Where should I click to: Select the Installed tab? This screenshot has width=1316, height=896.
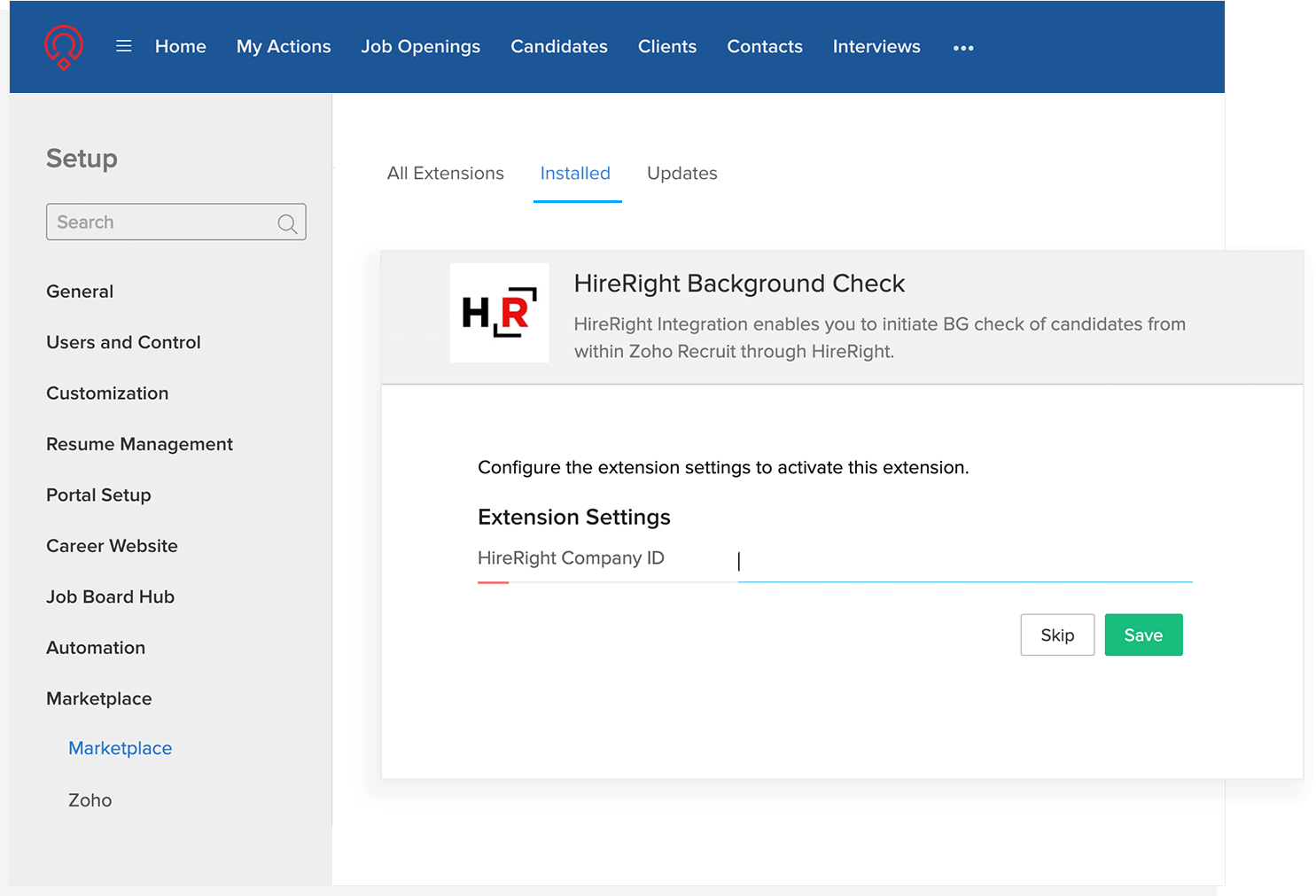click(575, 173)
